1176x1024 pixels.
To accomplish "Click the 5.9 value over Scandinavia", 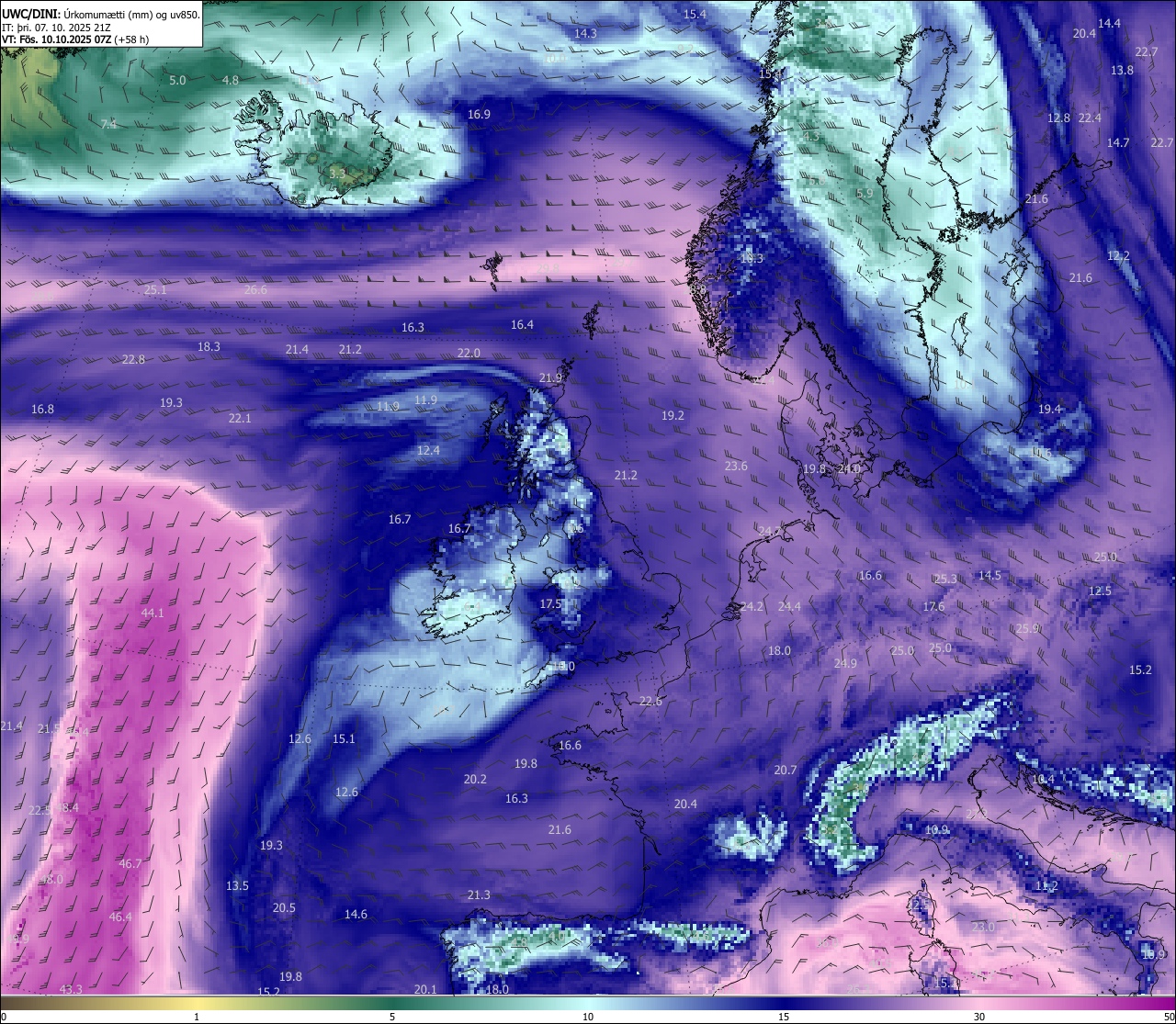I will (865, 193).
